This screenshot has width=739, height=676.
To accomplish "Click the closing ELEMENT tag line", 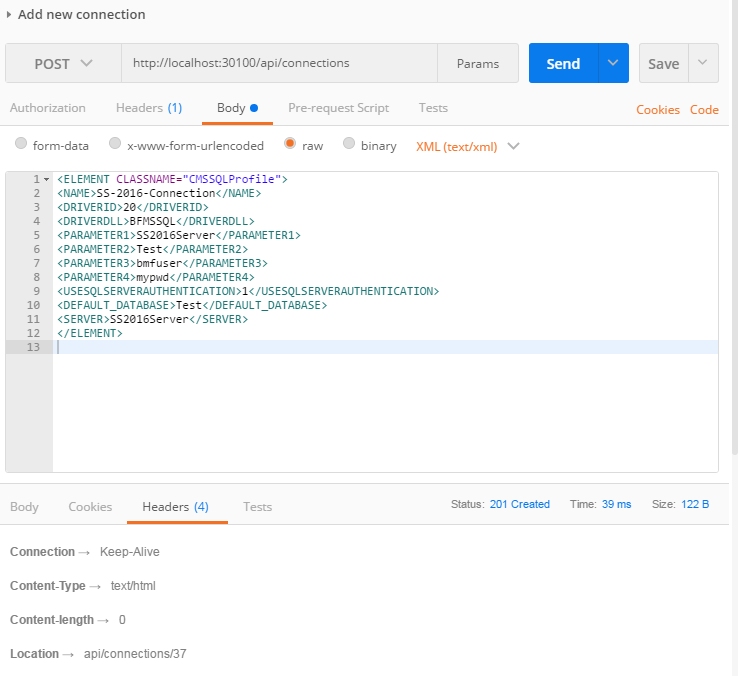I will coord(90,333).
